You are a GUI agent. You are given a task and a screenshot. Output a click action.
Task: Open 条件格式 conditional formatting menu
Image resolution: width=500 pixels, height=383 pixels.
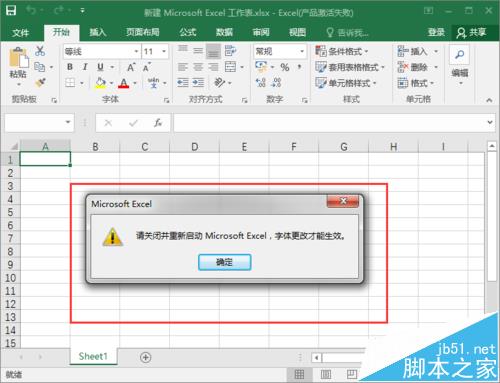342,51
